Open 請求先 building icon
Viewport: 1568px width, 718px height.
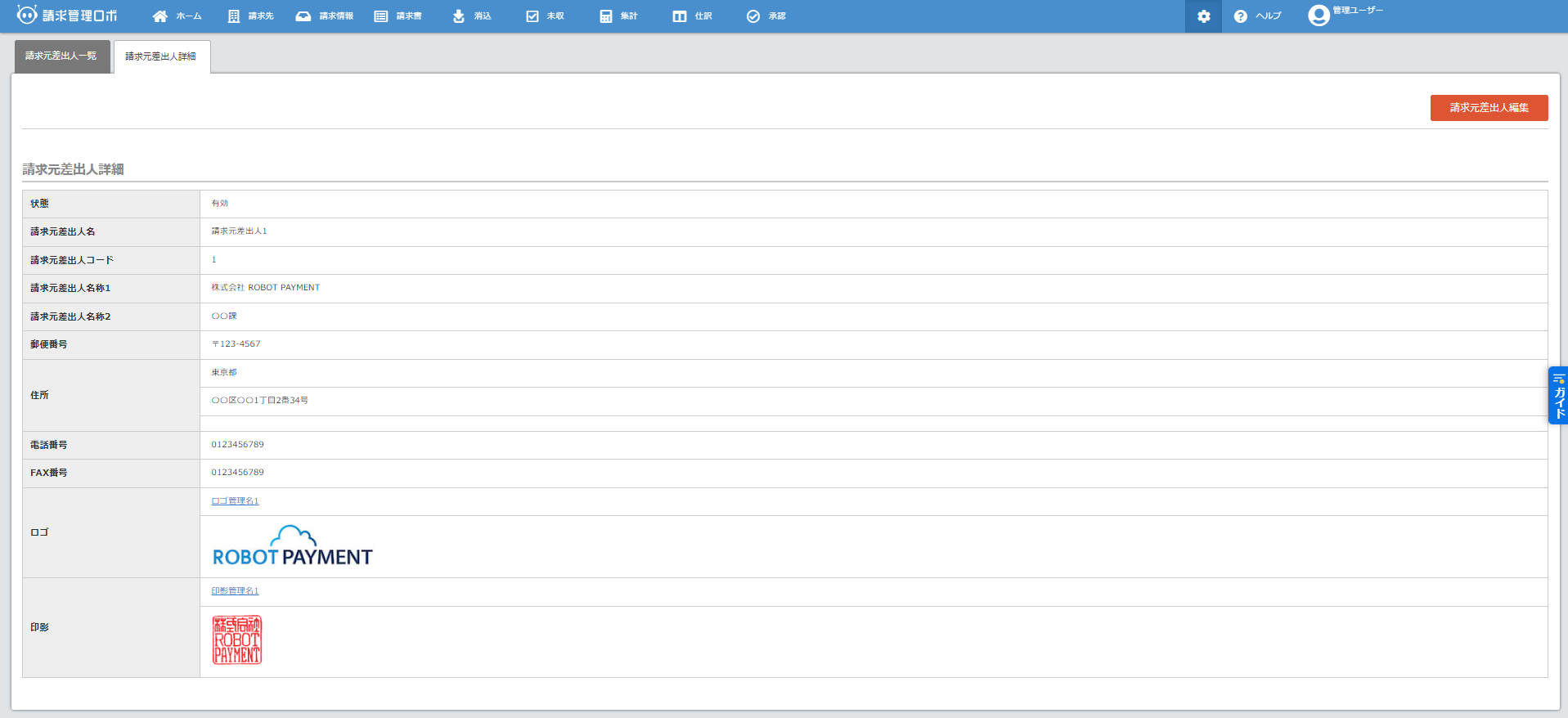click(234, 16)
